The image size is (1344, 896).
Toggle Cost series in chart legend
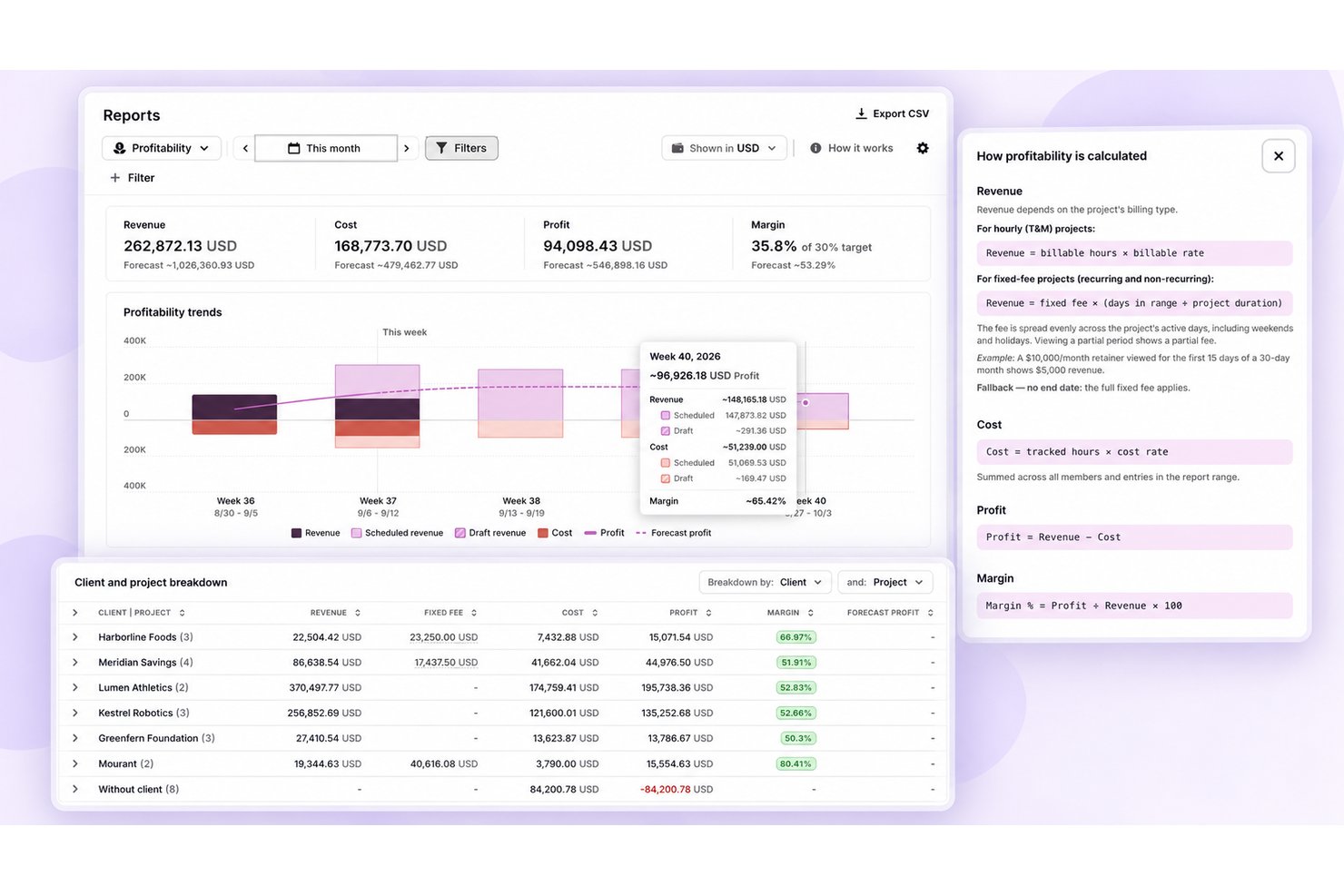click(555, 533)
